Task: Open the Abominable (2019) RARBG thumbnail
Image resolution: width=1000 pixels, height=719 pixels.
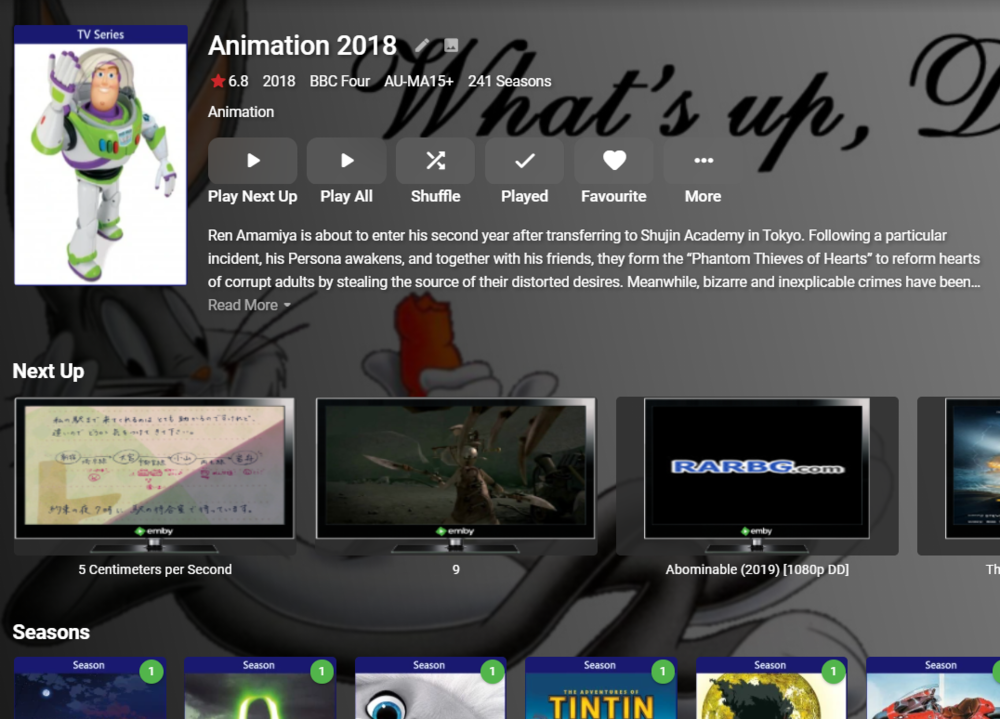Action: (x=757, y=476)
